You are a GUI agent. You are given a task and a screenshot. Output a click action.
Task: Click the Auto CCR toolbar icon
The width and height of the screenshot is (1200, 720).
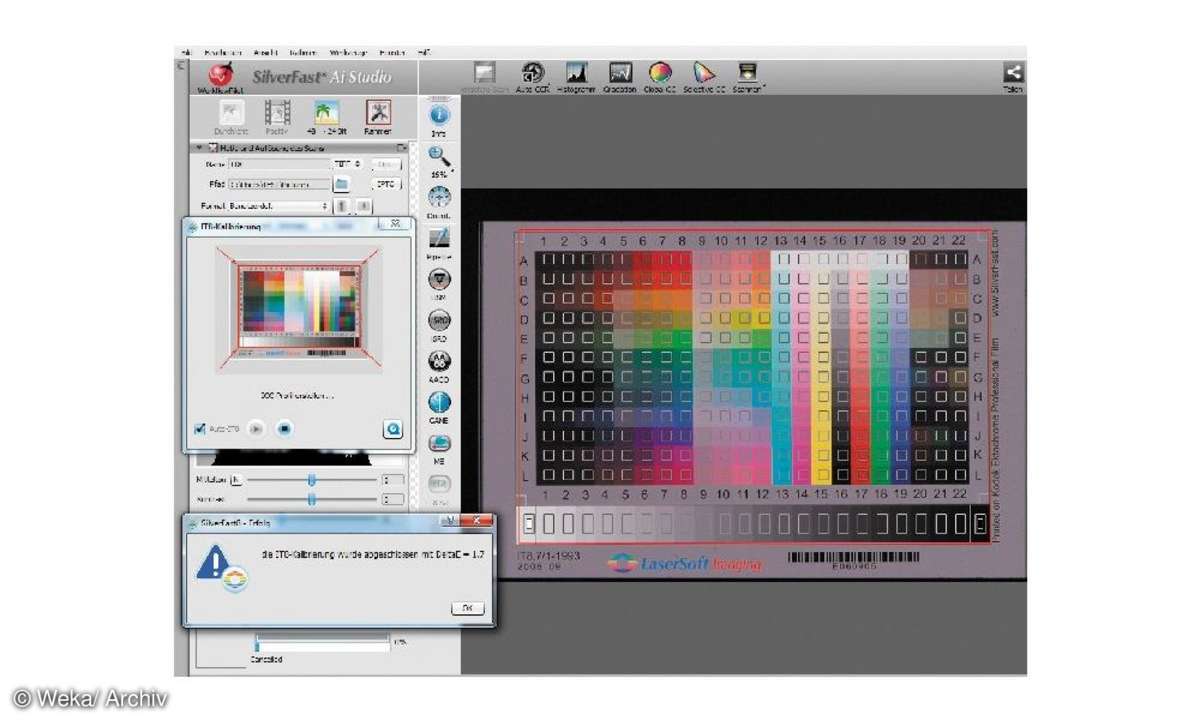point(533,72)
